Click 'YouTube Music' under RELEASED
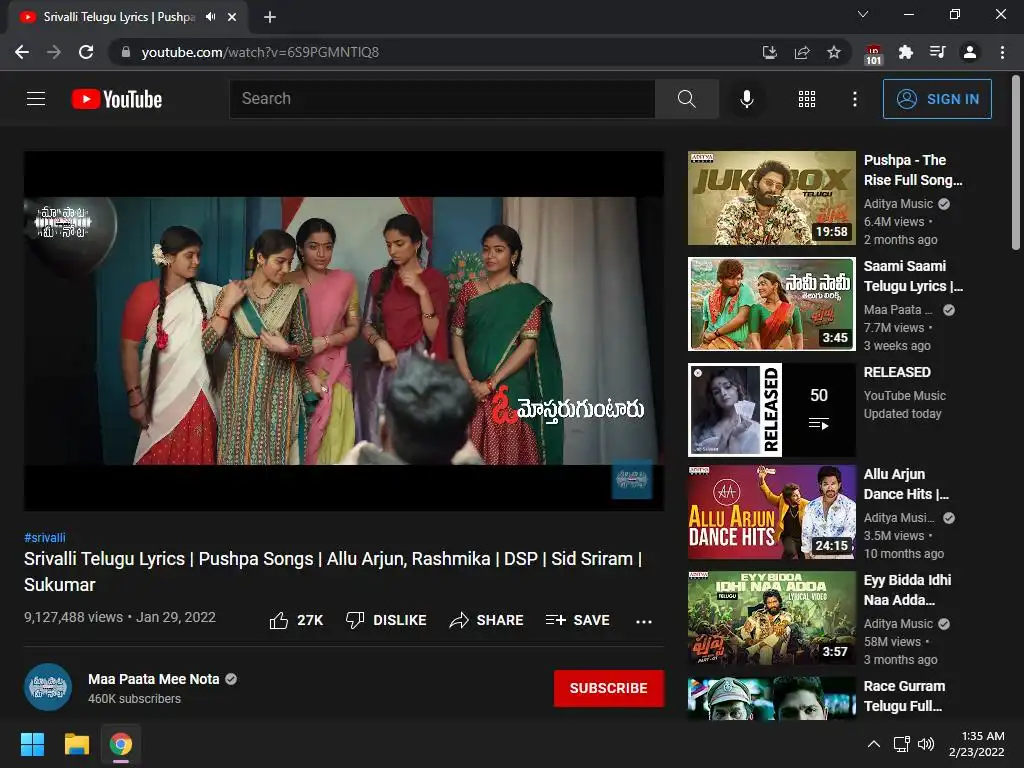The height and width of the screenshot is (768, 1024). pos(904,396)
